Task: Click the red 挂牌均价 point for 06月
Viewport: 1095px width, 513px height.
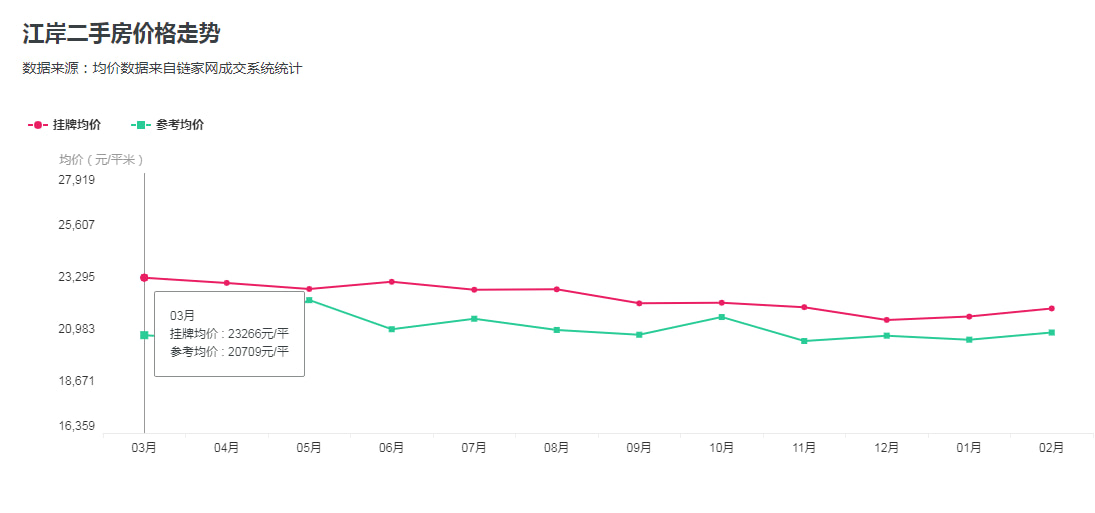Action: pyautogui.click(x=392, y=282)
